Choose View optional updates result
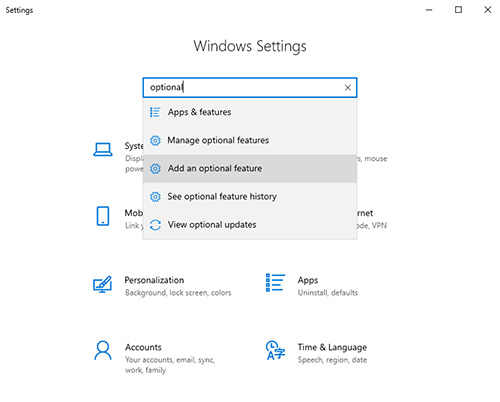Image resolution: width=500 pixels, height=402 pixels. point(250,225)
